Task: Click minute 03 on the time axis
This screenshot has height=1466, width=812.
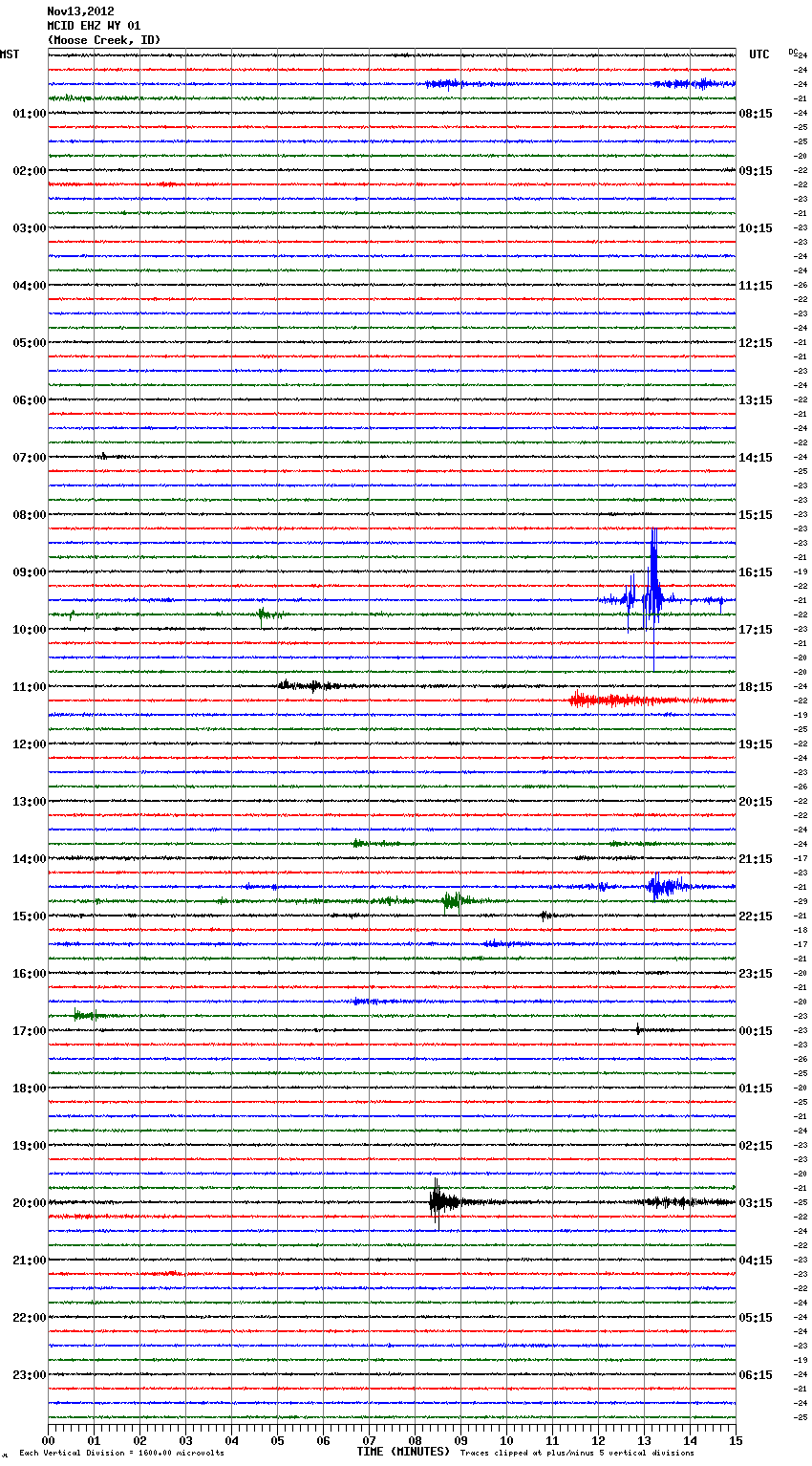Action: pos(185,1440)
